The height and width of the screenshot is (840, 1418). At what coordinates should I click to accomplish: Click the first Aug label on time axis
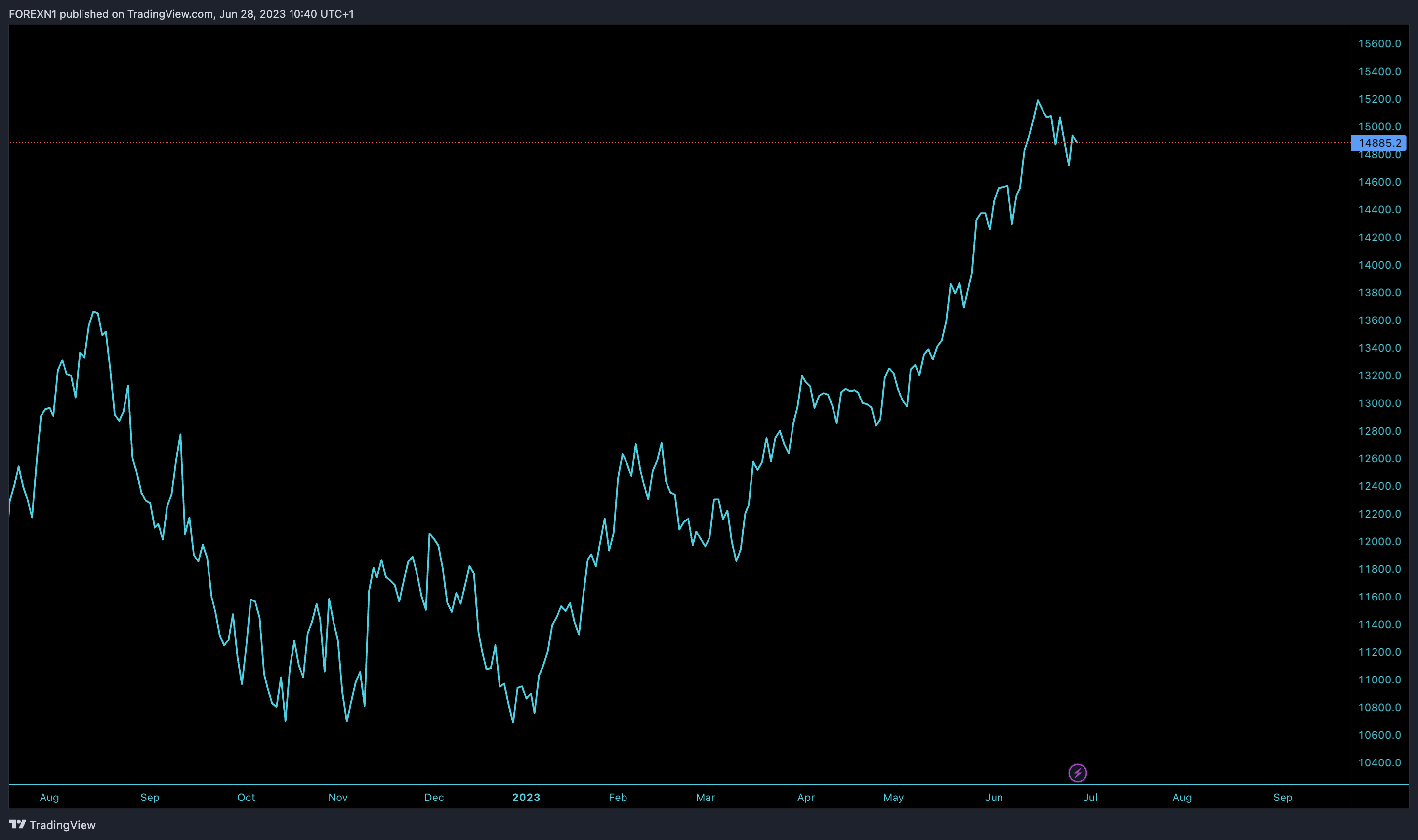click(49, 797)
